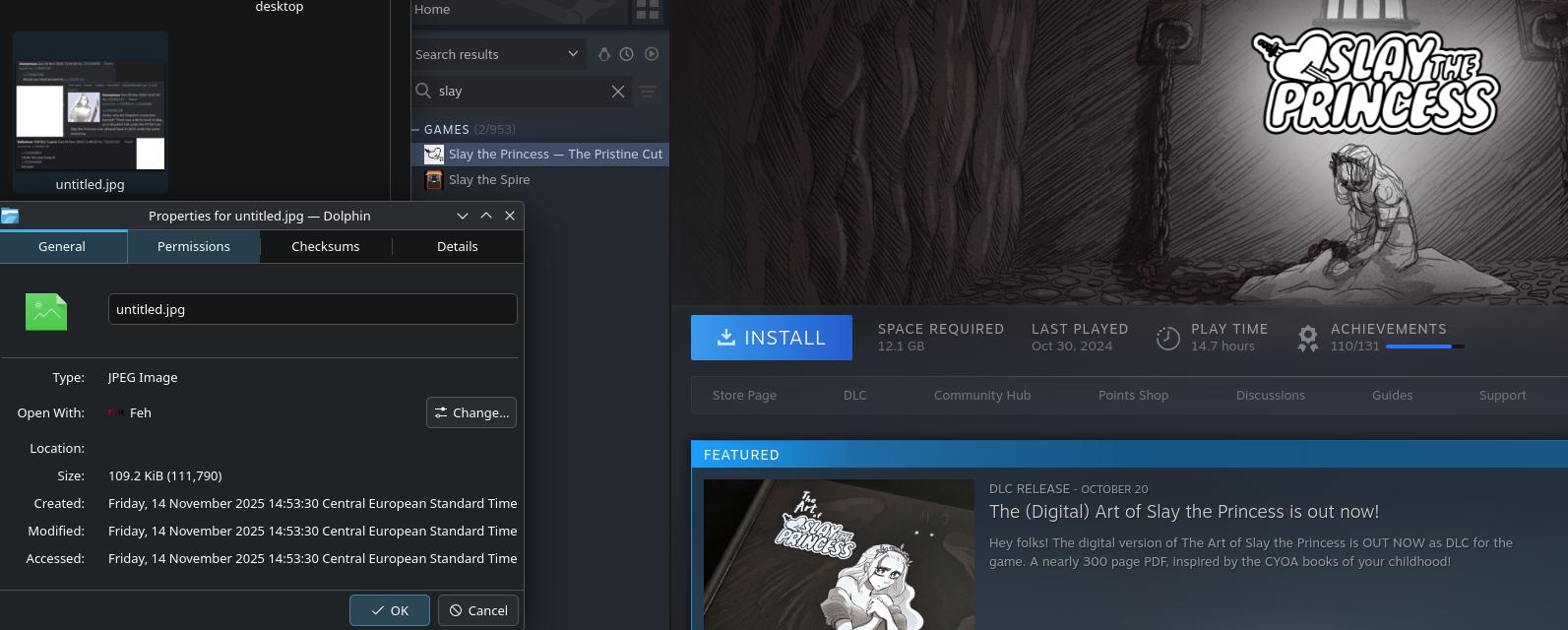
Task: Switch to the Details tab
Action: 458,247
